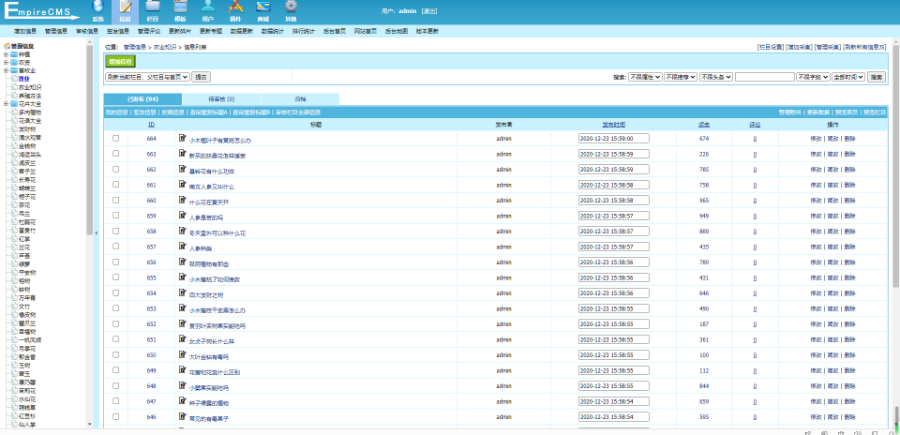Expand the 农资 tree node
The width and height of the screenshot is (900, 435).
point(6,62)
